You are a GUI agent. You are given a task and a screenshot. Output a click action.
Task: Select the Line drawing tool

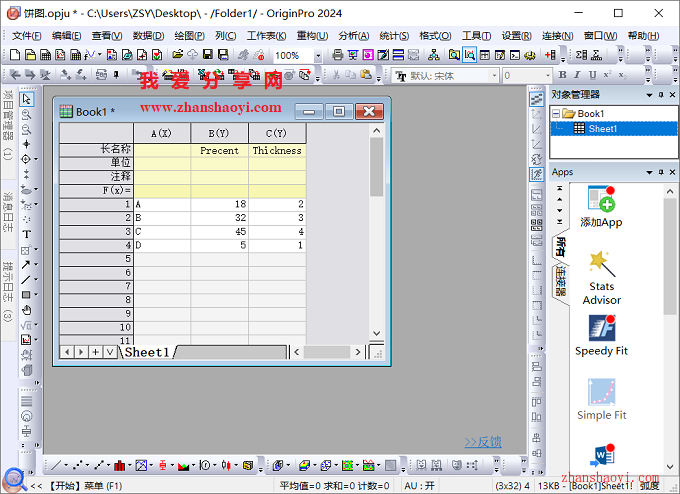coord(26,280)
